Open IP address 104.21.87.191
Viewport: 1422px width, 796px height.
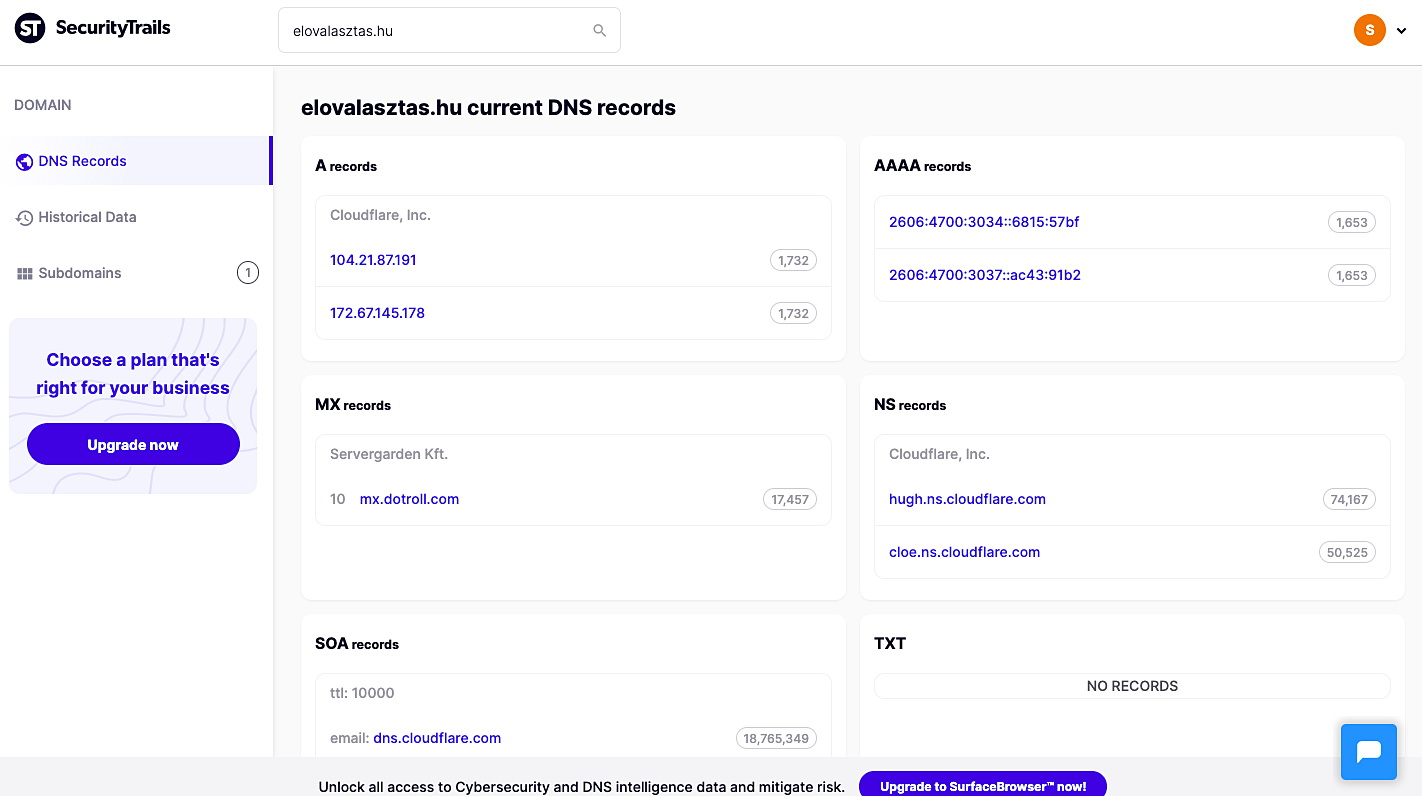point(373,260)
